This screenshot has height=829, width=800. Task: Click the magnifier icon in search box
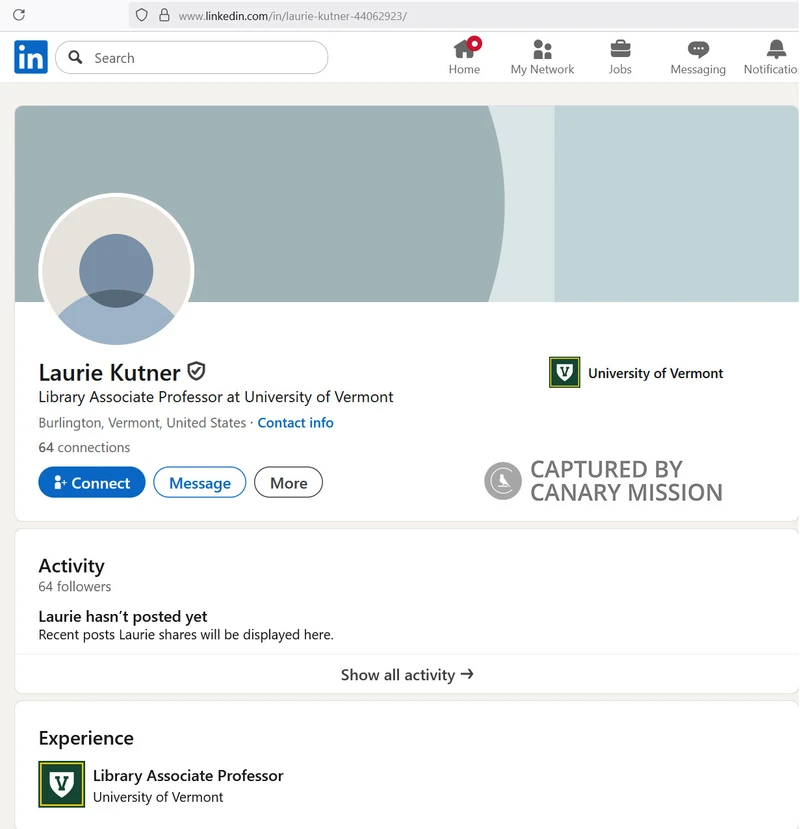[76, 57]
